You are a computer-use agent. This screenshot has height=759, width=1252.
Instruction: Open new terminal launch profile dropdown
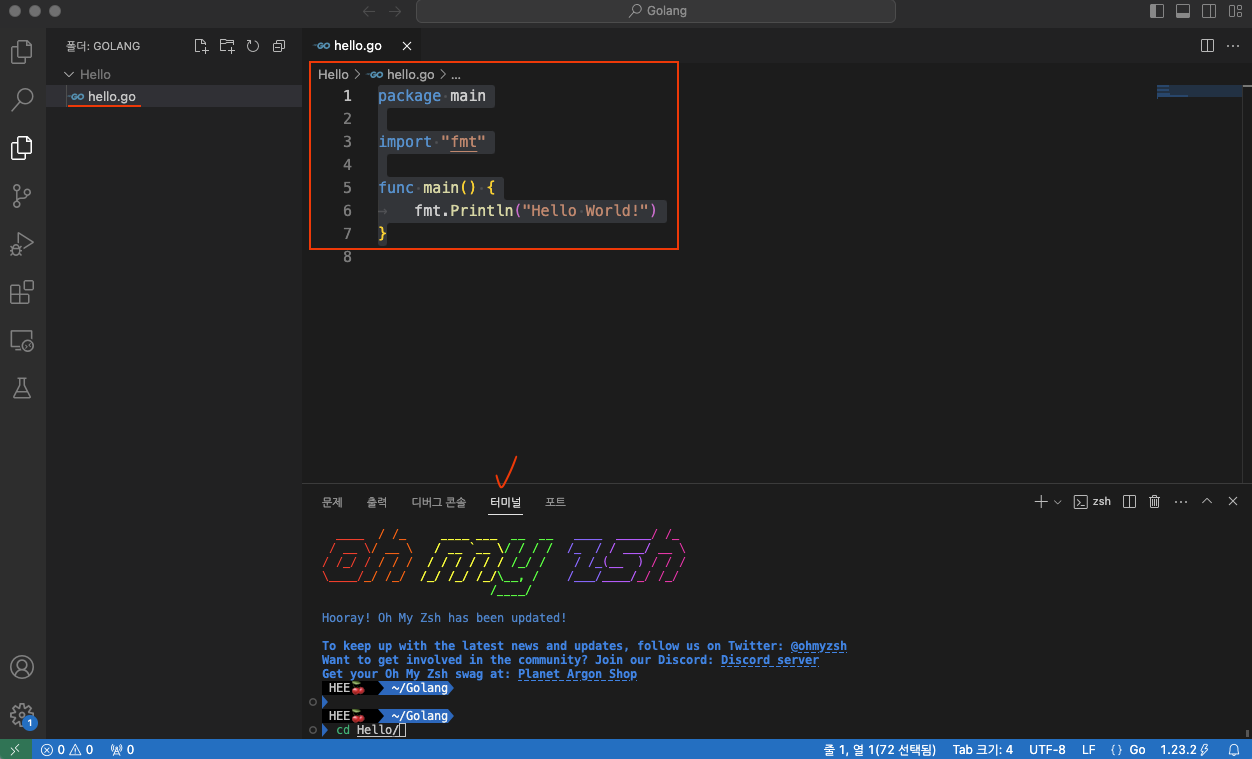[x=1058, y=501]
